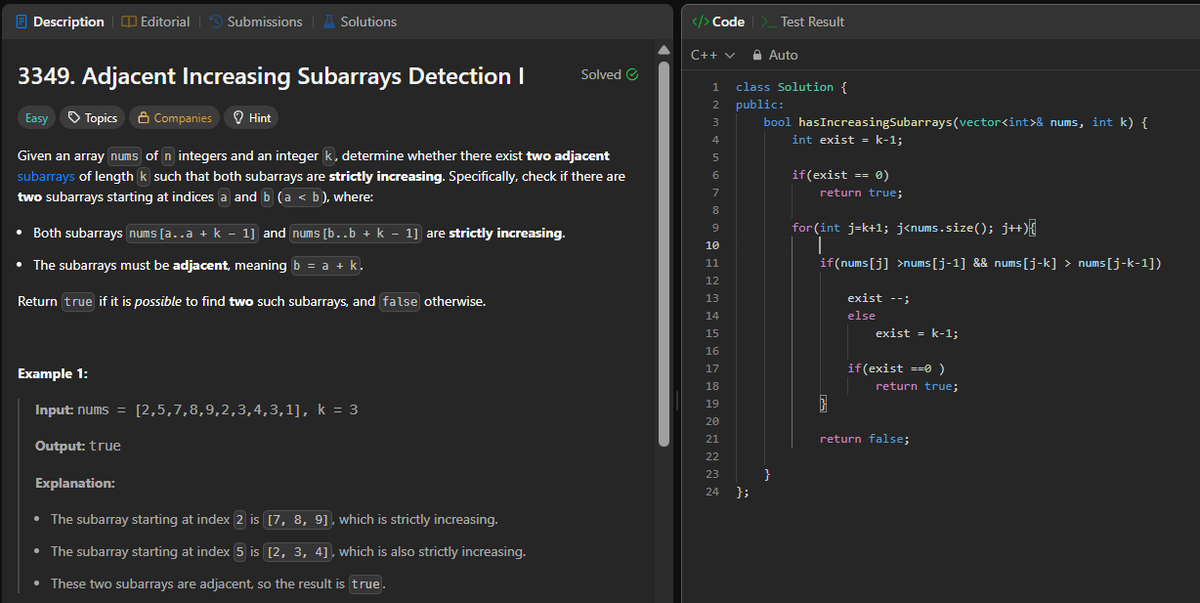Click the 'return true;' on line 18

pyautogui.click(x=917, y=386)
